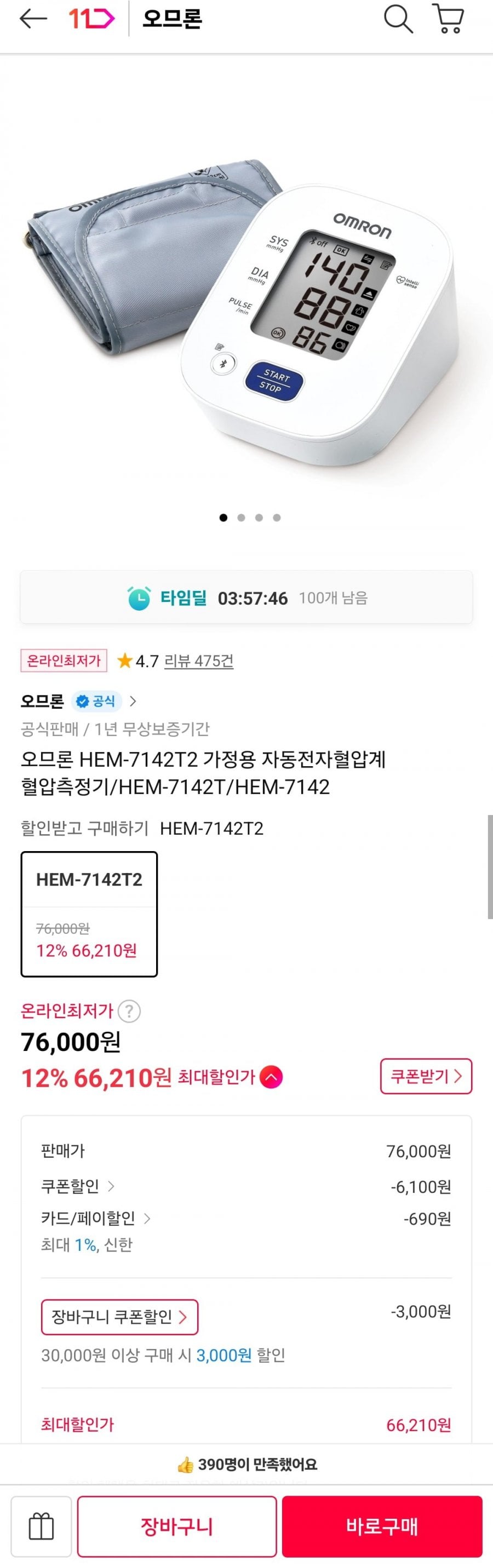Collapse the max discount price details
The image size is (493, 1568).
point(271,1077)
